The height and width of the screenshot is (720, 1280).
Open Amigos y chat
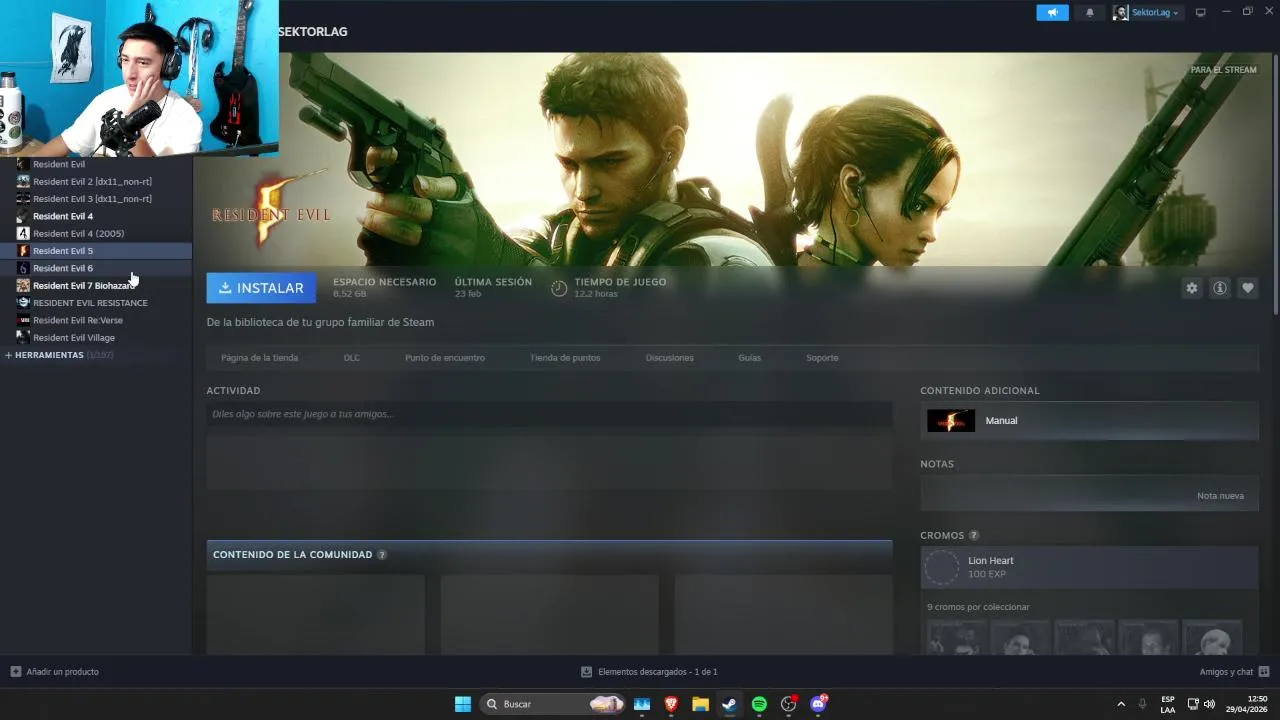click(1234, 672)
